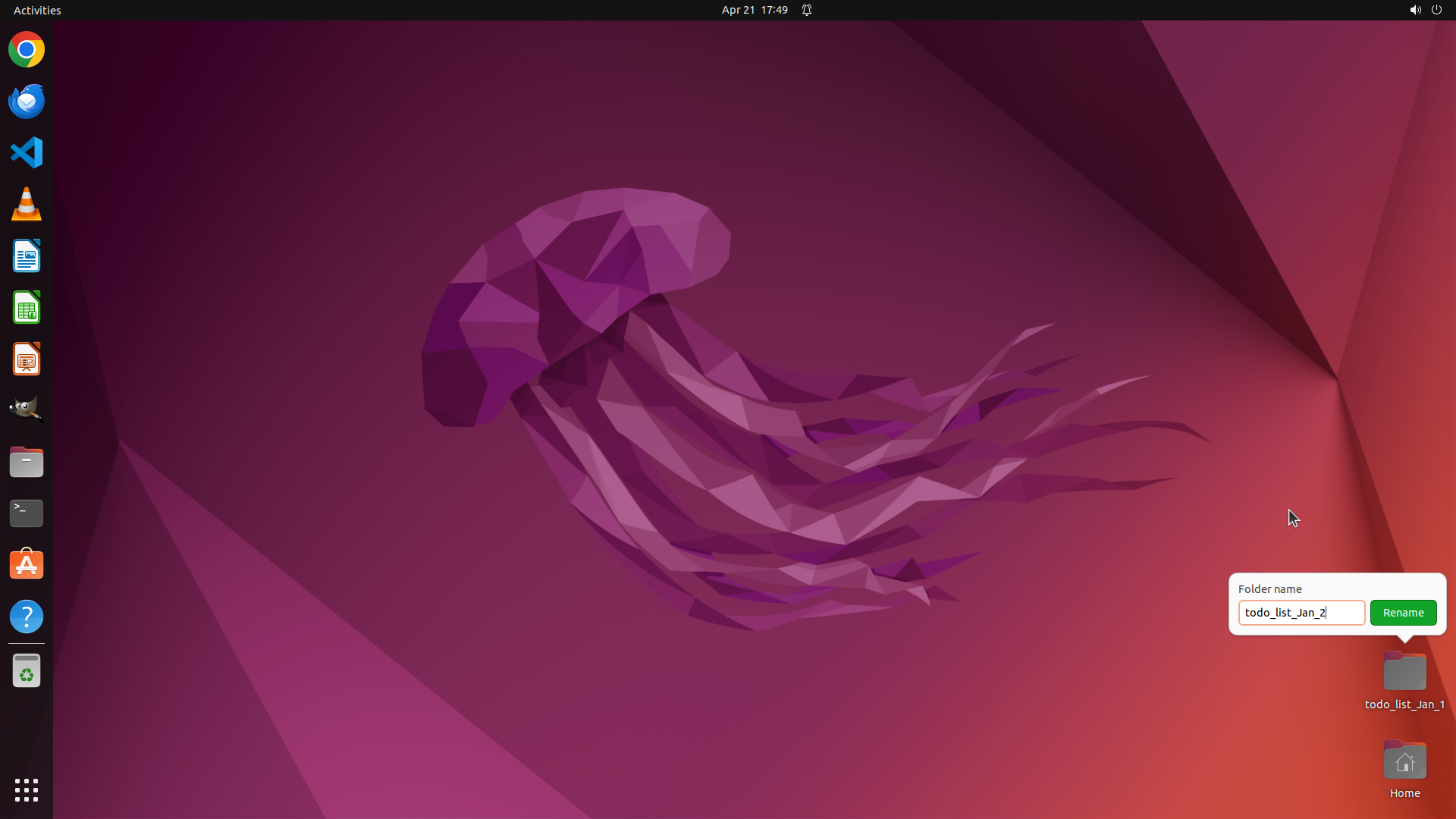Open LibreOffice Writer
Viewport: 1456px width, 819px height.
point(27,256)
